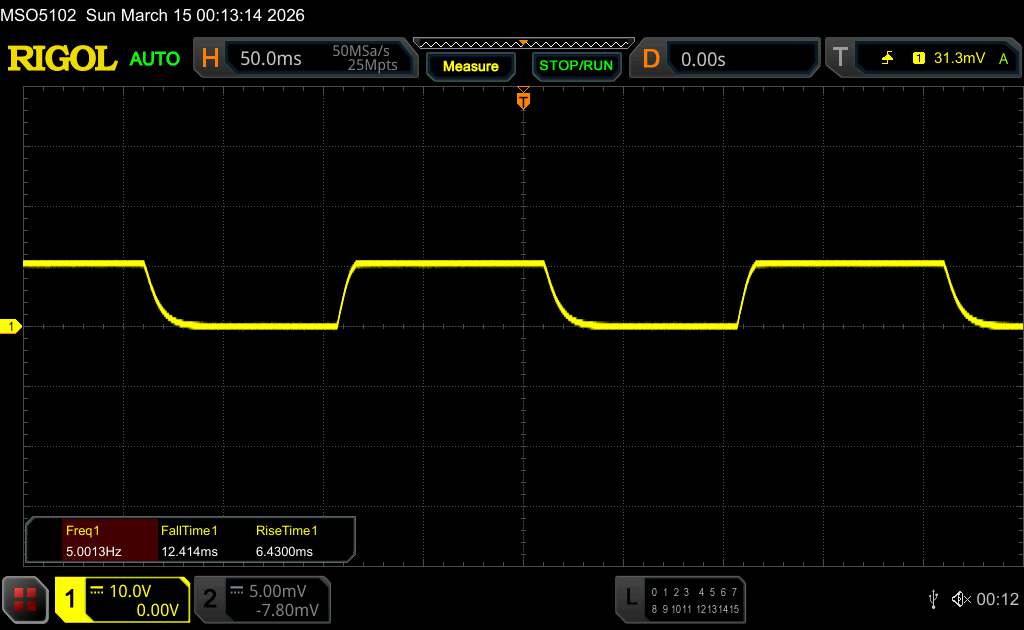Select the Freq1 measurement result

(x=93, y=540)
